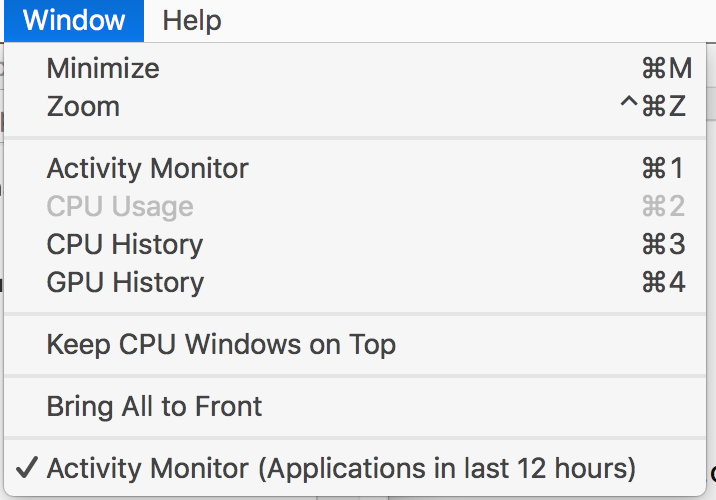Image resolution: width=716 pixels, height=500 pixels.
Task: Click the divider line above Bring All to Front
Action: click(x=358, y=376)
